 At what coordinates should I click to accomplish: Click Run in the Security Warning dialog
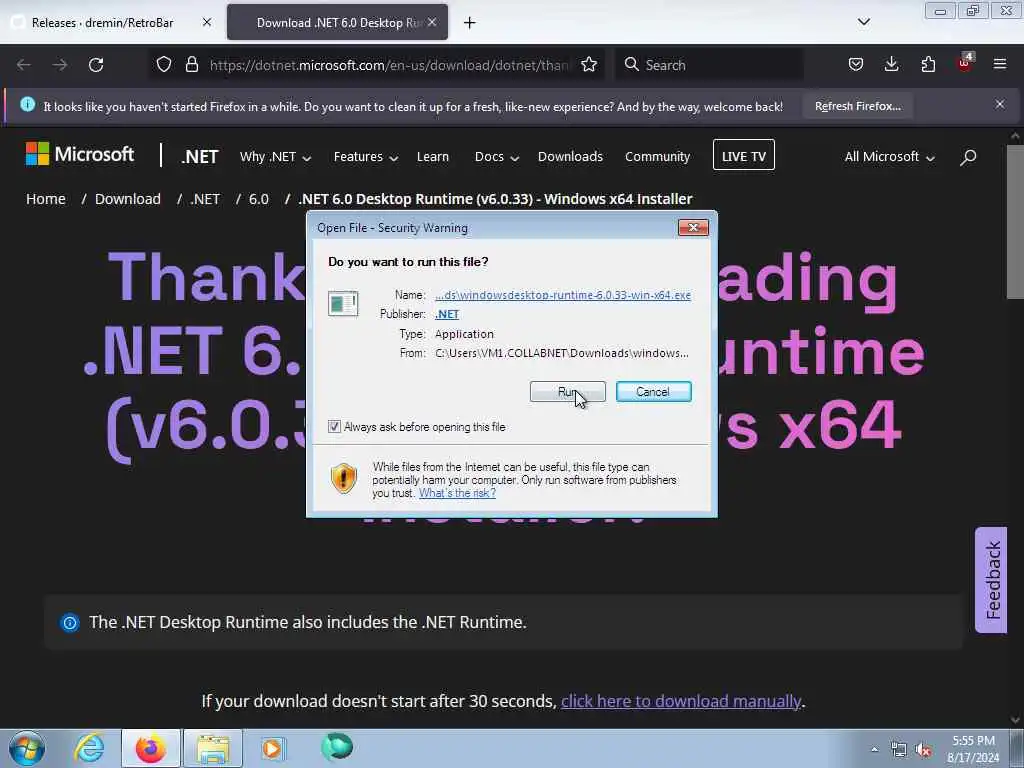pyautogui.click(x=568, y=392)
